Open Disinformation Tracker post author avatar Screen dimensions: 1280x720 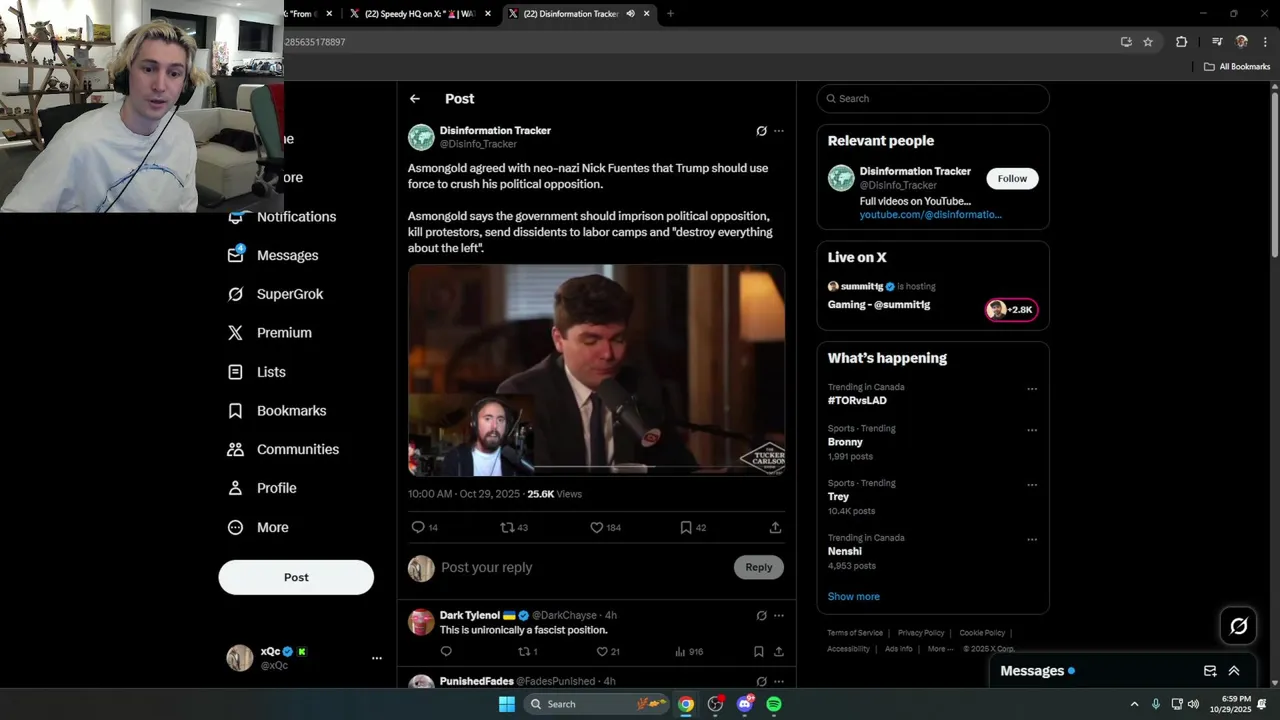421,137
